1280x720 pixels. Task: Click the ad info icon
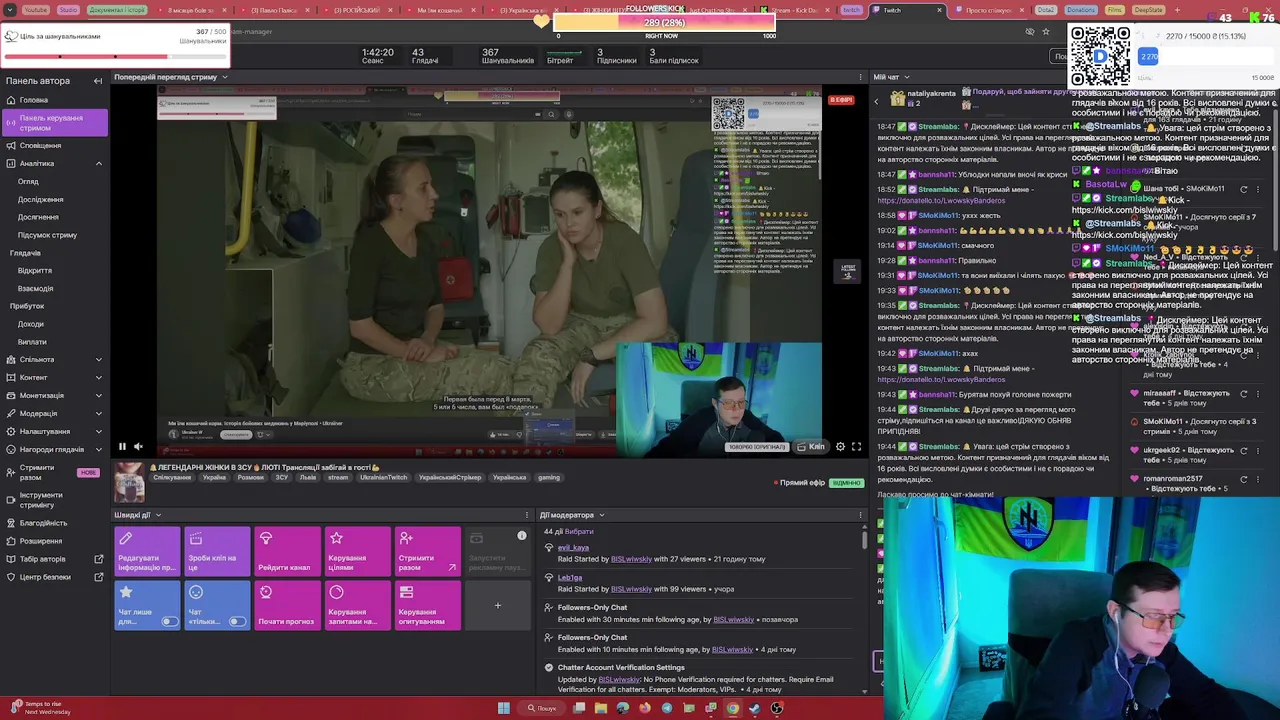[521, 537]
